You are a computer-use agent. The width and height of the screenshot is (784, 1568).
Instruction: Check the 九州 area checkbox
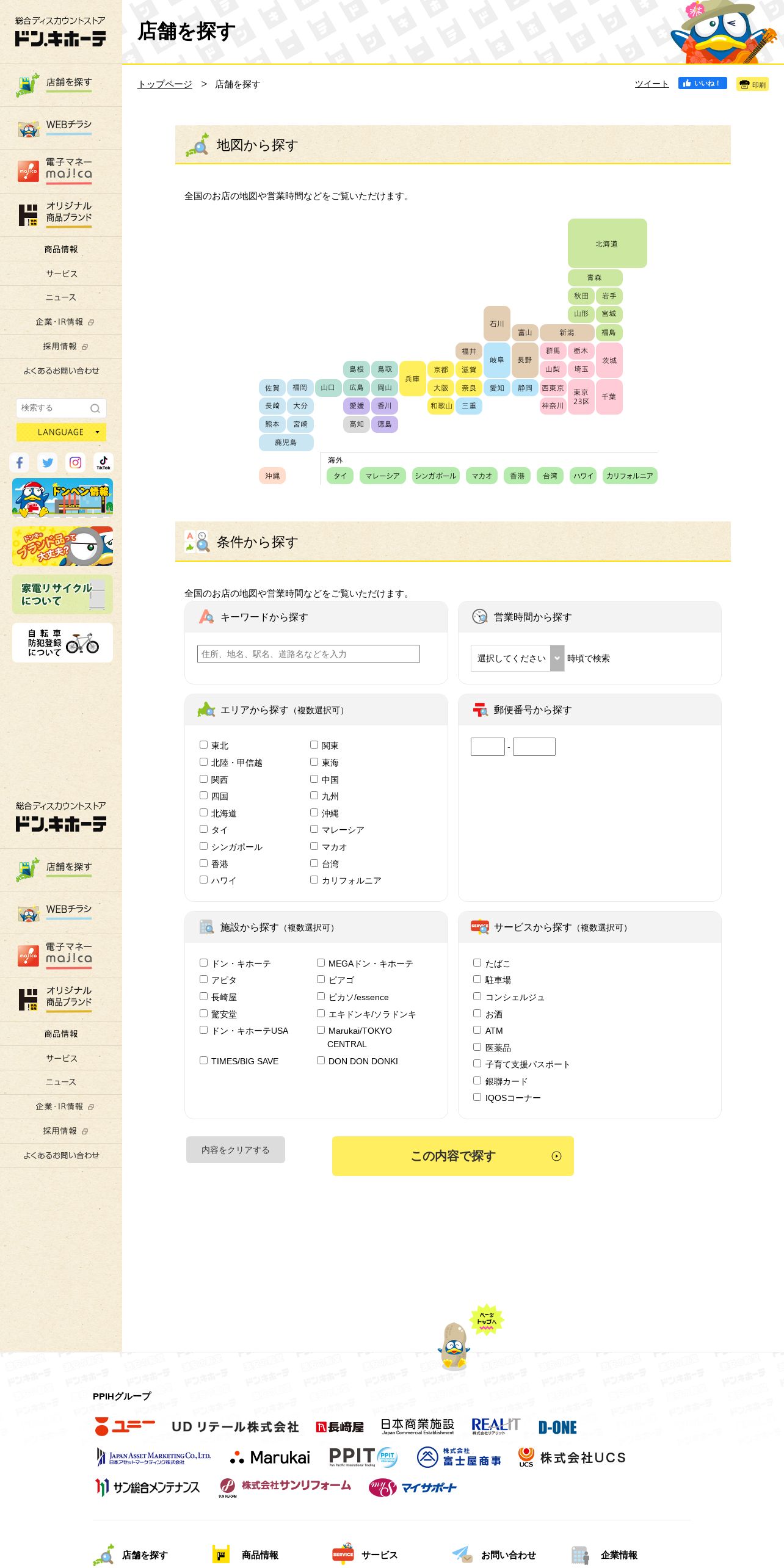point(314,796)
